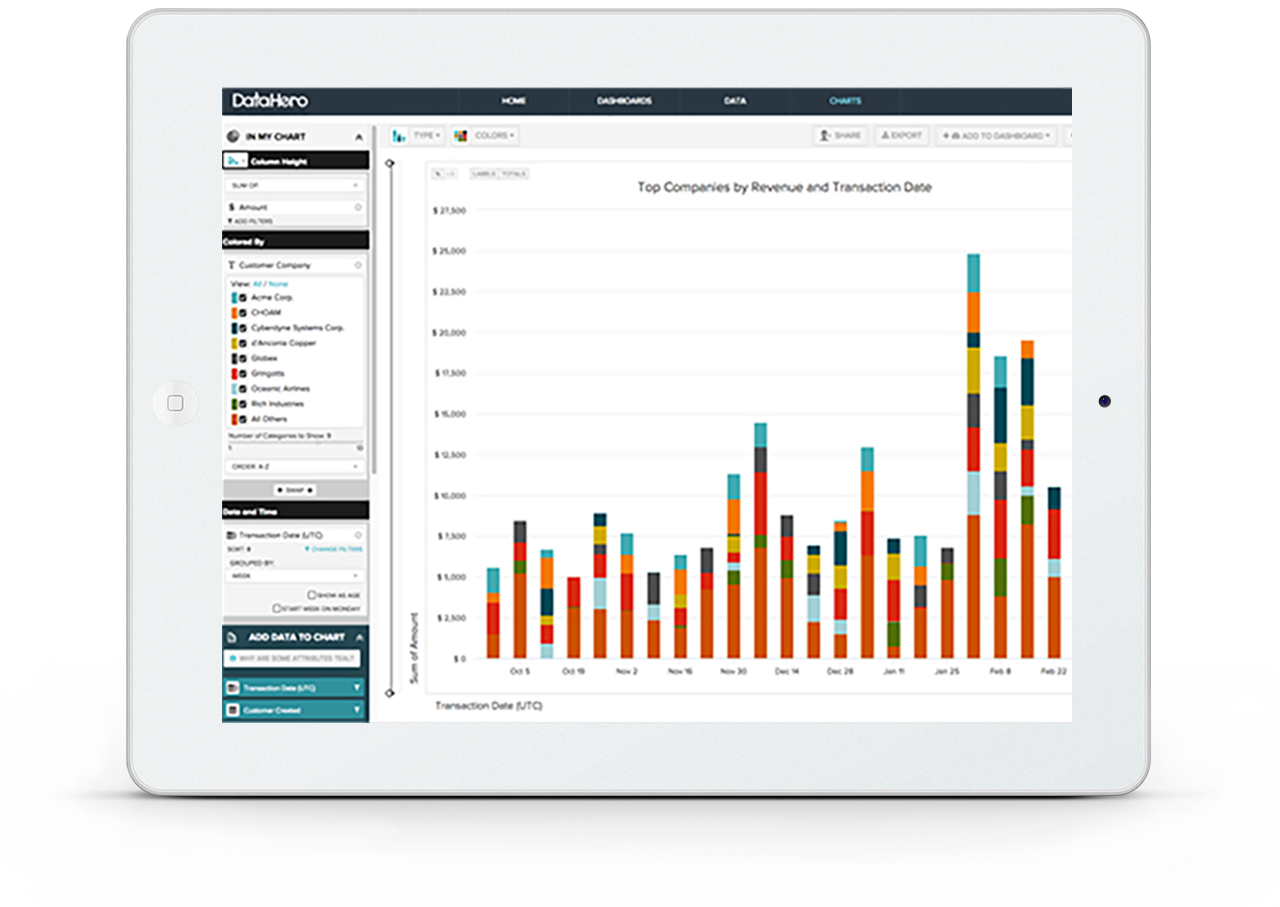Enable Start Week on Monday checkbox
The image size is (1280, 907).
click(x=277, y=608)
